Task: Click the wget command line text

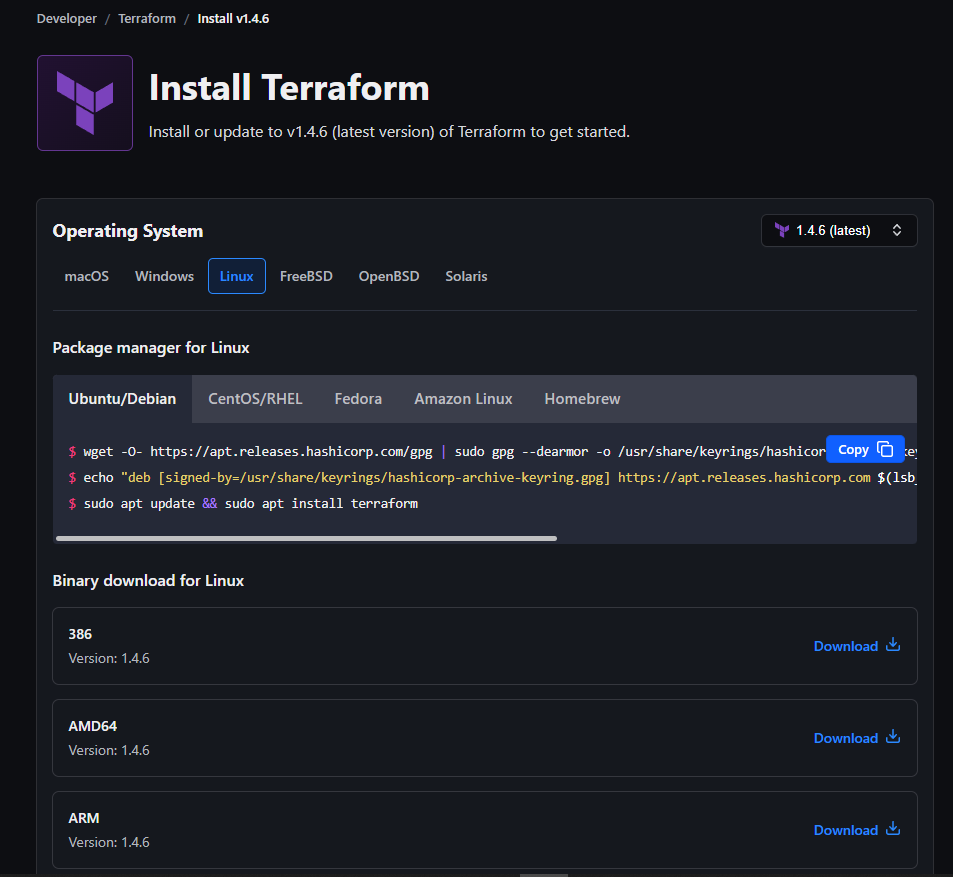Action: [447, 452]
